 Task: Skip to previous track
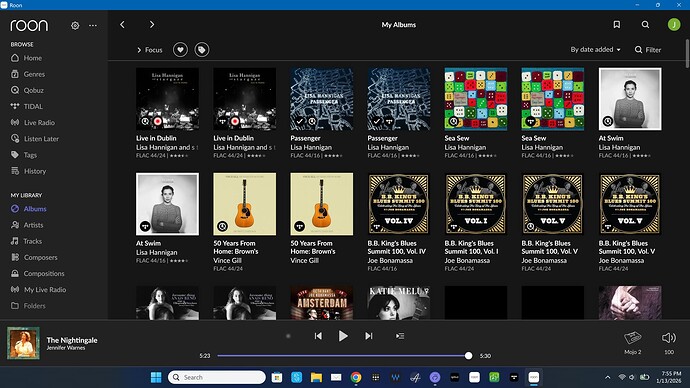coord(318,336)
